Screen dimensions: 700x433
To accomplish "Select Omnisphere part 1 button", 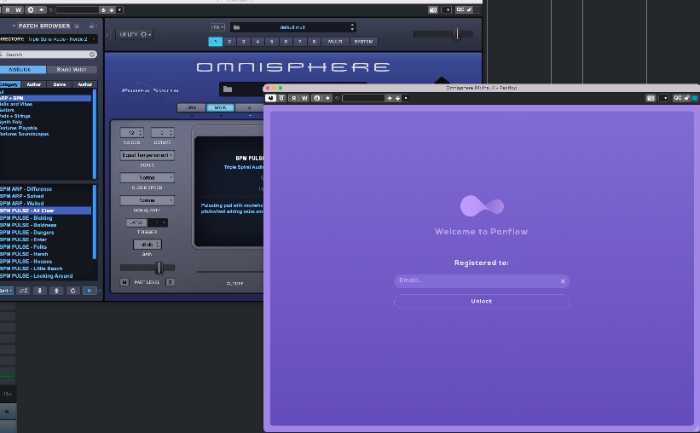I will tap(215, 42).
